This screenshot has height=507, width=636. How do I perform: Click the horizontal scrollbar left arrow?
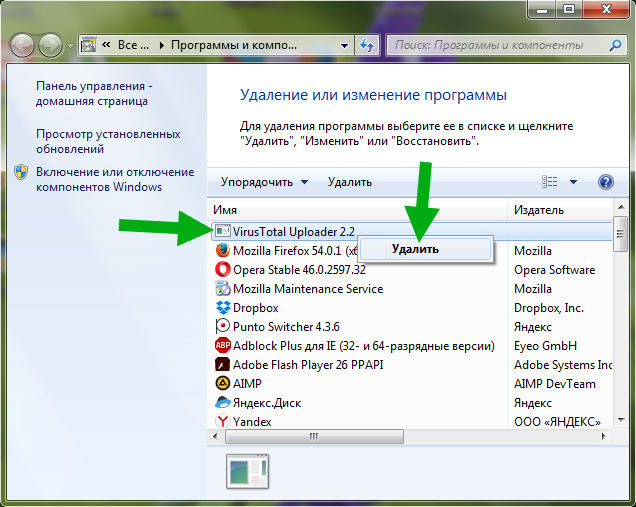coord(215,436)
